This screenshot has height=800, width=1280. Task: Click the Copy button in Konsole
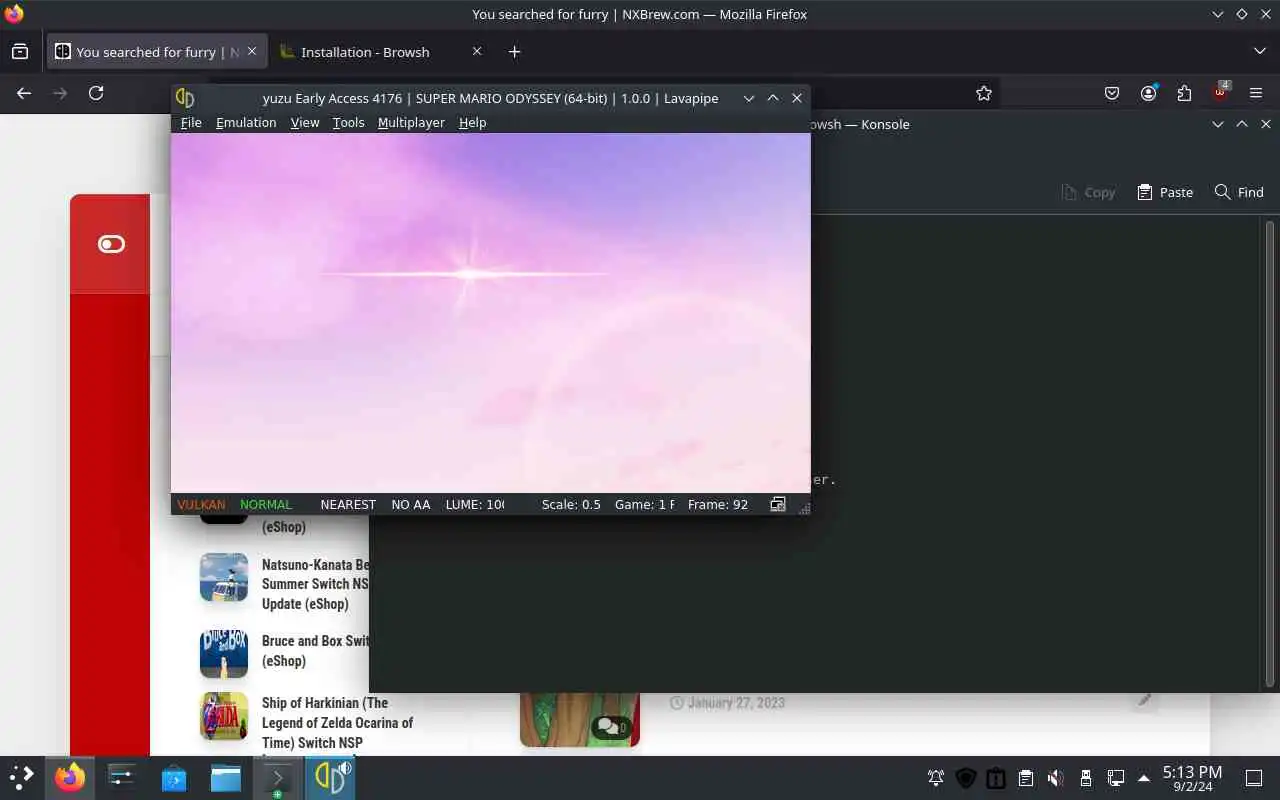pos(1088,192)
